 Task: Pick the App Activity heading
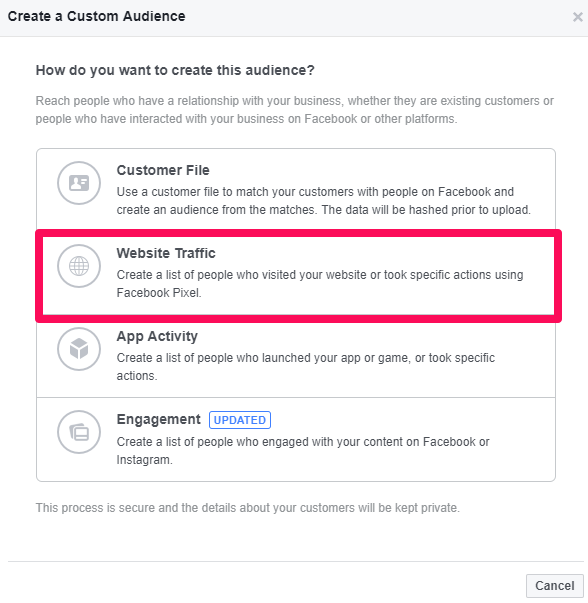[x=157, y=336]
